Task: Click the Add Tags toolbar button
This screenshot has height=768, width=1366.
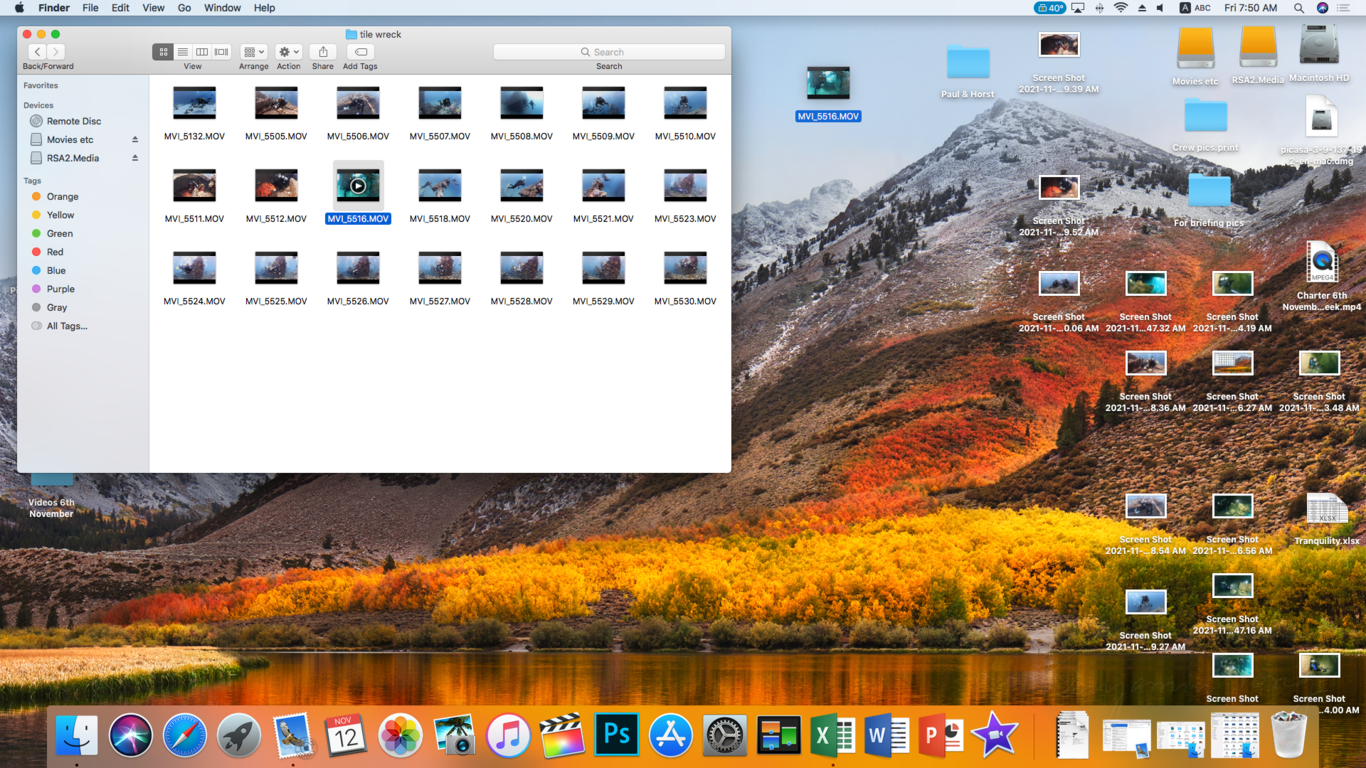Action: pyautogui.click(x=360, y=52)
